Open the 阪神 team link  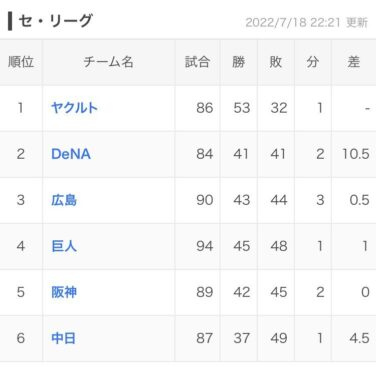(x=64, y=292)
